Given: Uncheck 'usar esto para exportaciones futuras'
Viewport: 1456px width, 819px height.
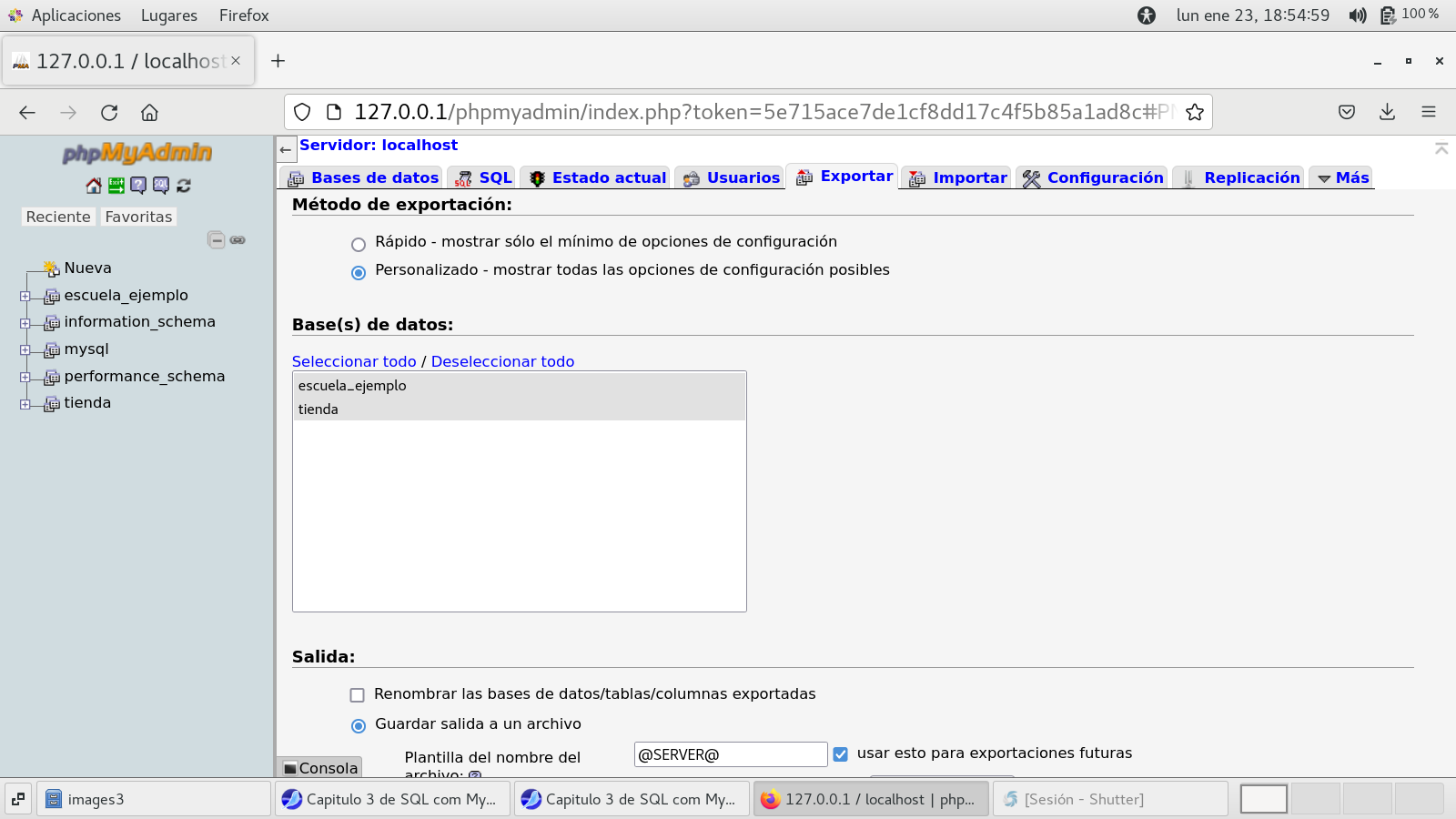Looking at the screenshot, I should [840, 754].
